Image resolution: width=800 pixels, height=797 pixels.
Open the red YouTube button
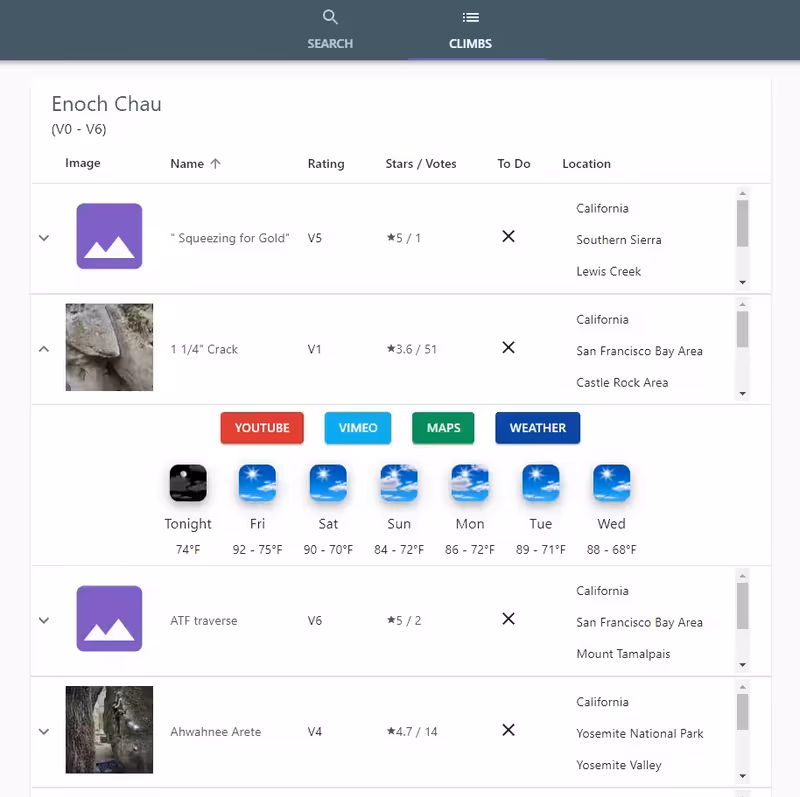[x=262, y=428]
